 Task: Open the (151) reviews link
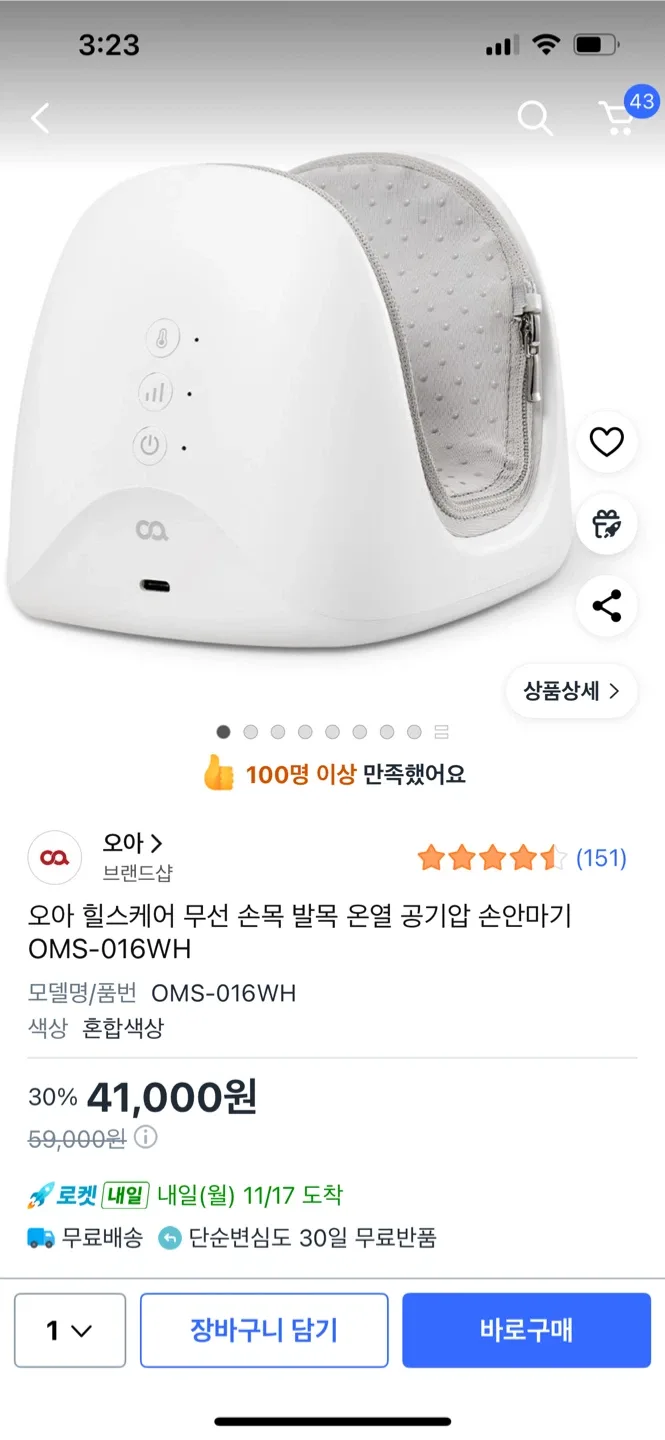click(x=601, y=858)
